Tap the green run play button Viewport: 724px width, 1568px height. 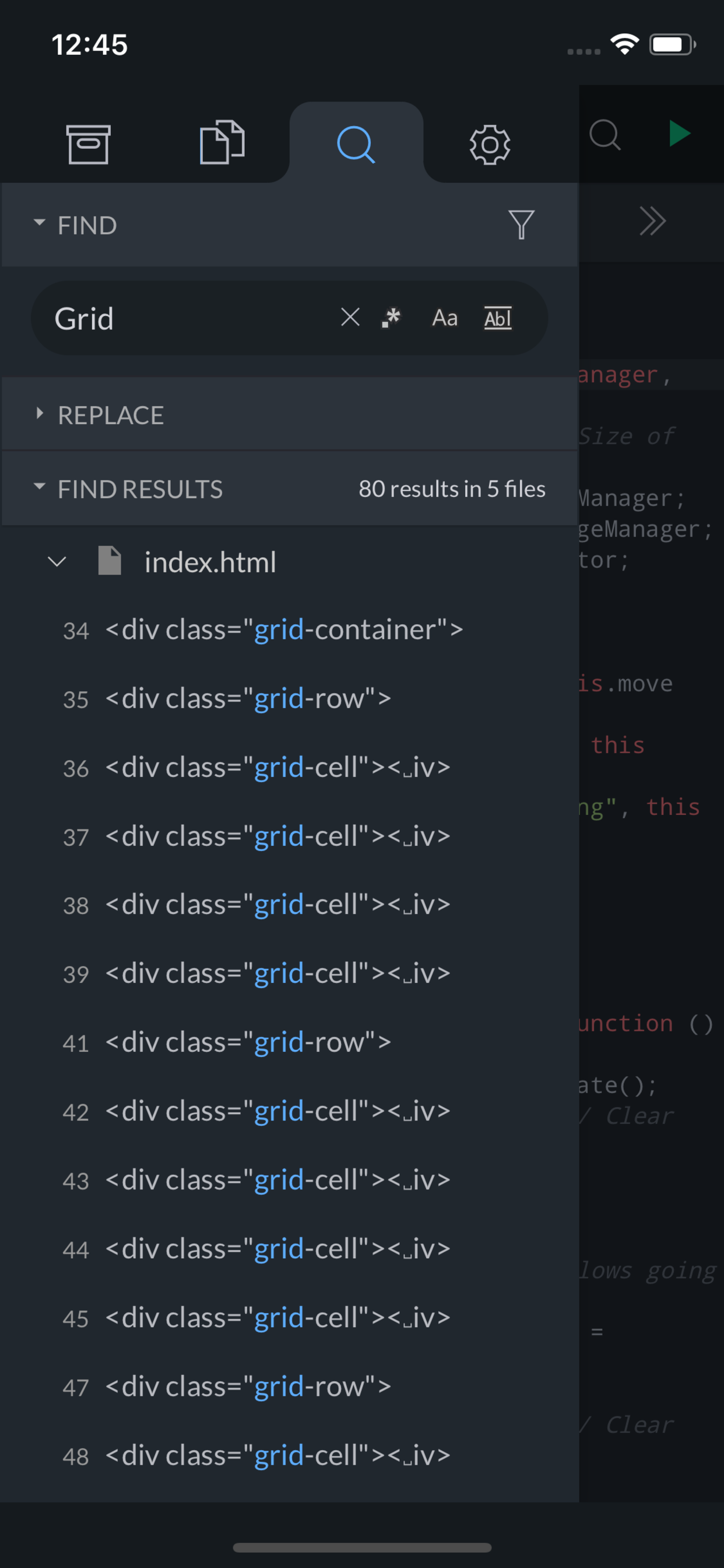coord(679,134)
